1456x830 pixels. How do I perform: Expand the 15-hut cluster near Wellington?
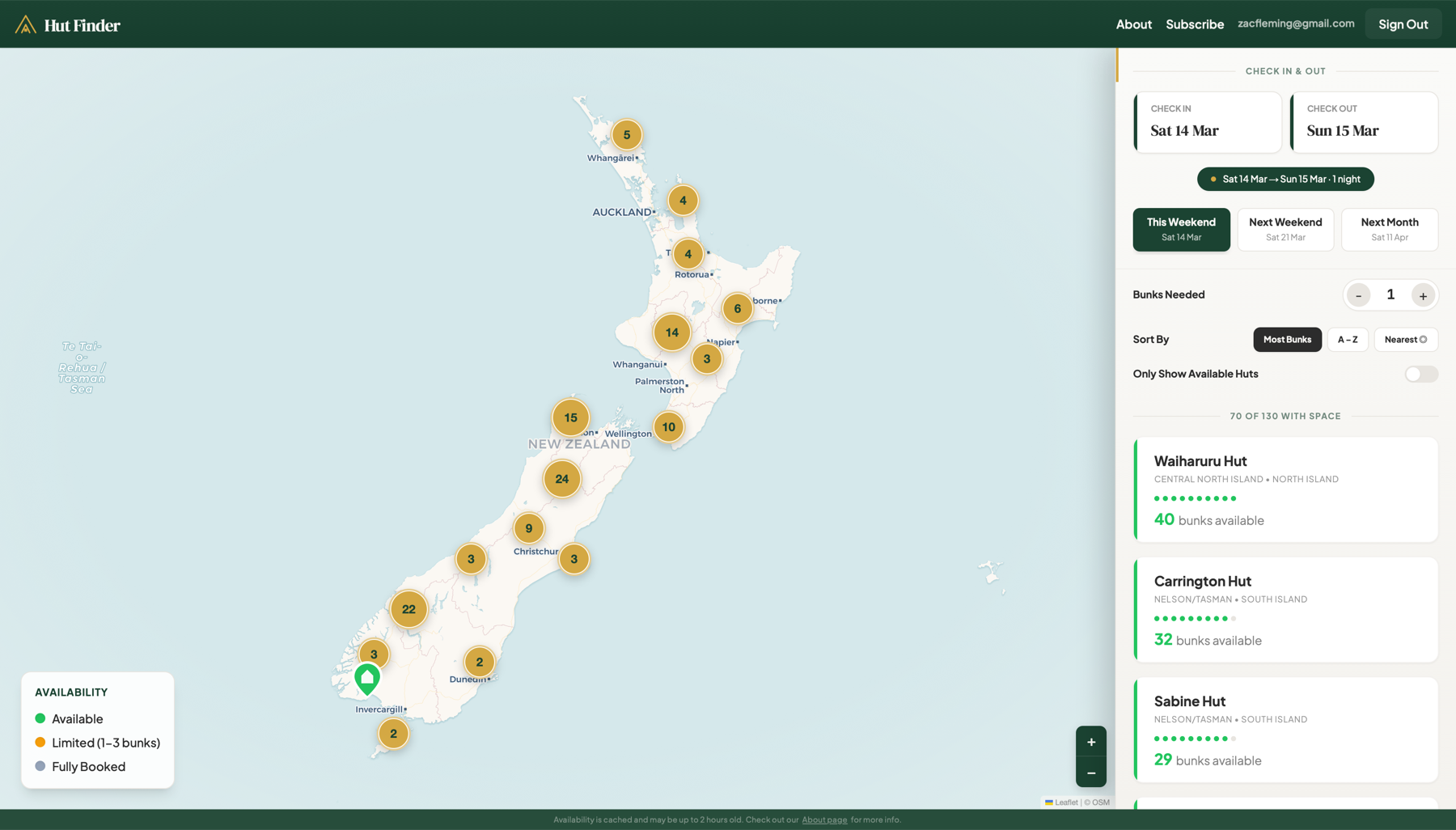click(570, 418)
